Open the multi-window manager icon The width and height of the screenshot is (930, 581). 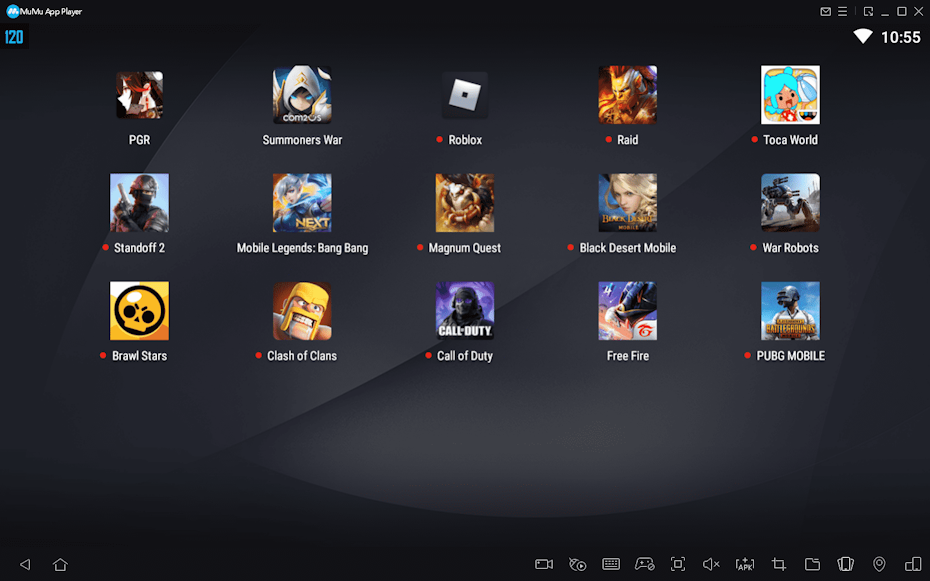pos(913,564)
